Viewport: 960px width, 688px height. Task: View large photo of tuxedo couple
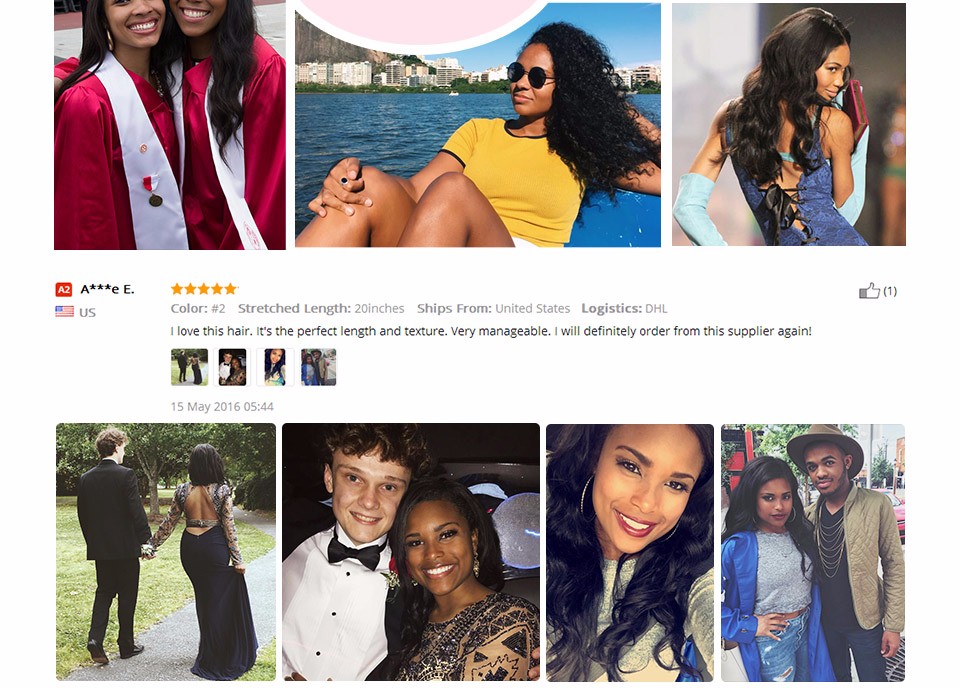click(x=411, y=552)
